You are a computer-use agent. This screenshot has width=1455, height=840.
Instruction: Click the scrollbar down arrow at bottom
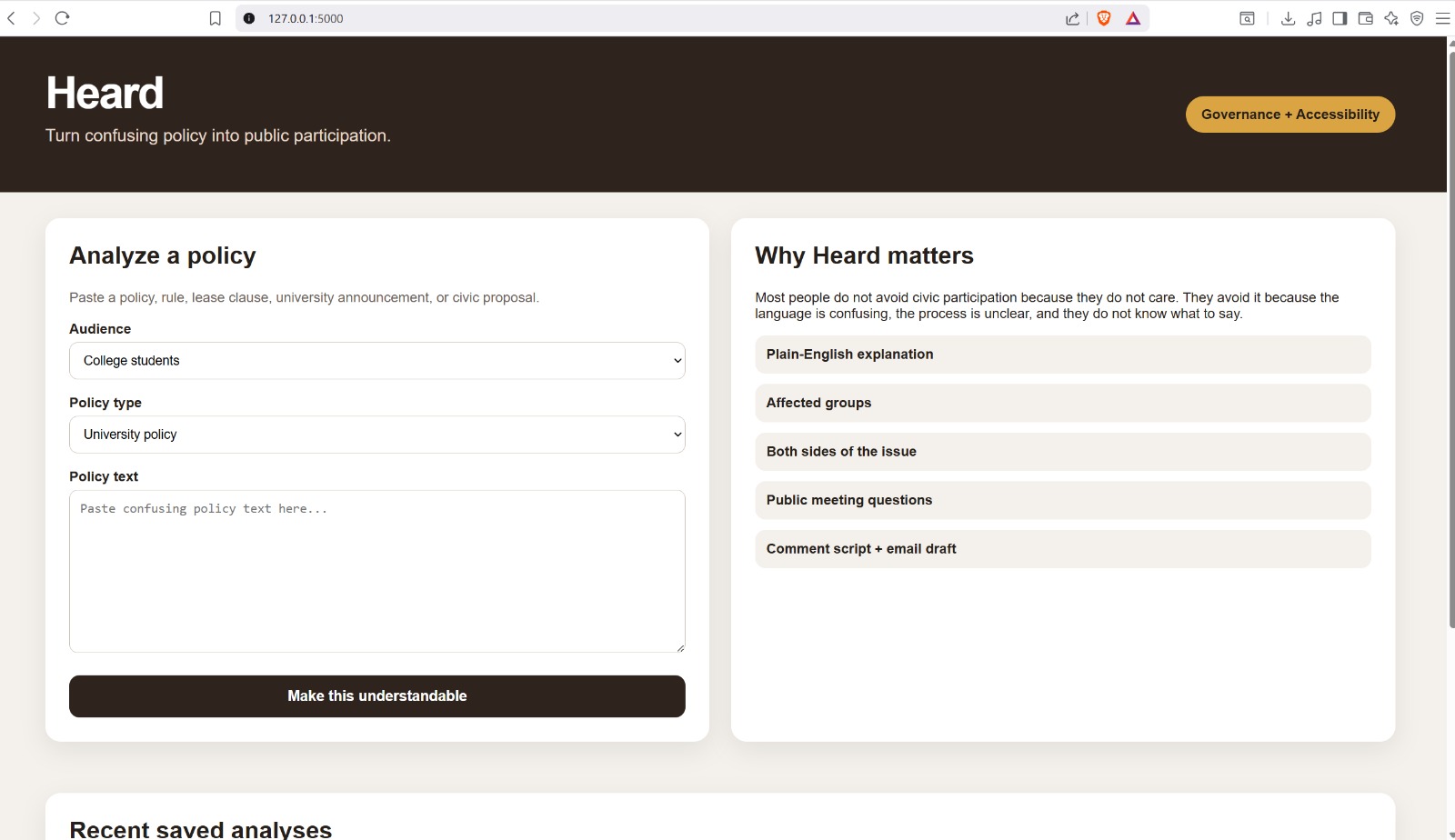click(1451, 834)
